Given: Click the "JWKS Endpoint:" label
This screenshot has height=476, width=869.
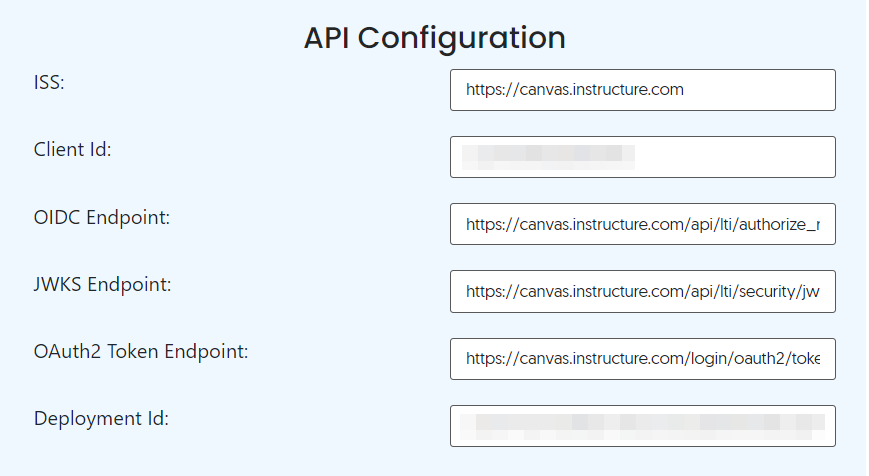Looking at the screenshot, I should pos(103,284).
